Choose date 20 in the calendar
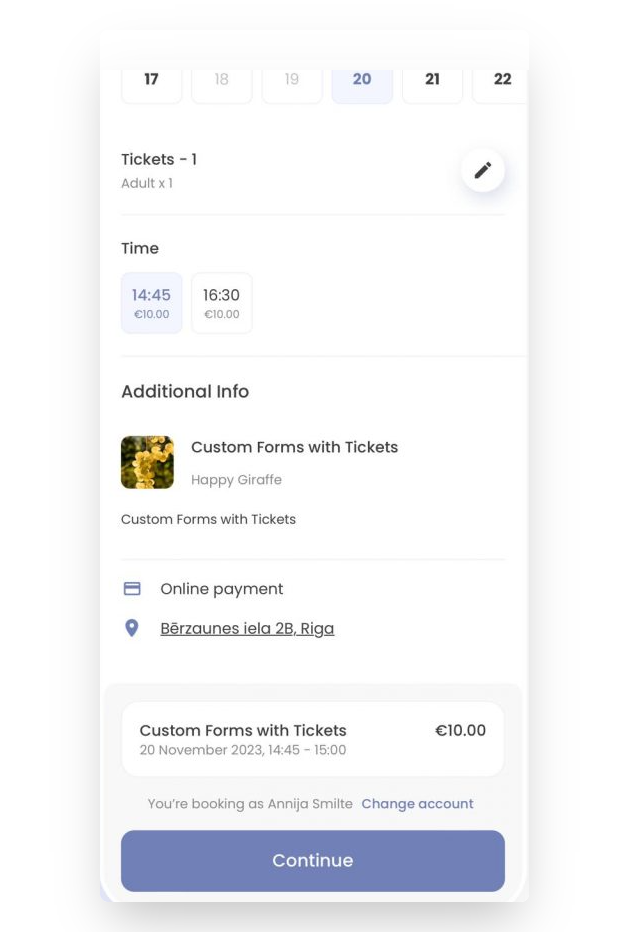The width and height of the screenshot is (629, 932). 362,81
